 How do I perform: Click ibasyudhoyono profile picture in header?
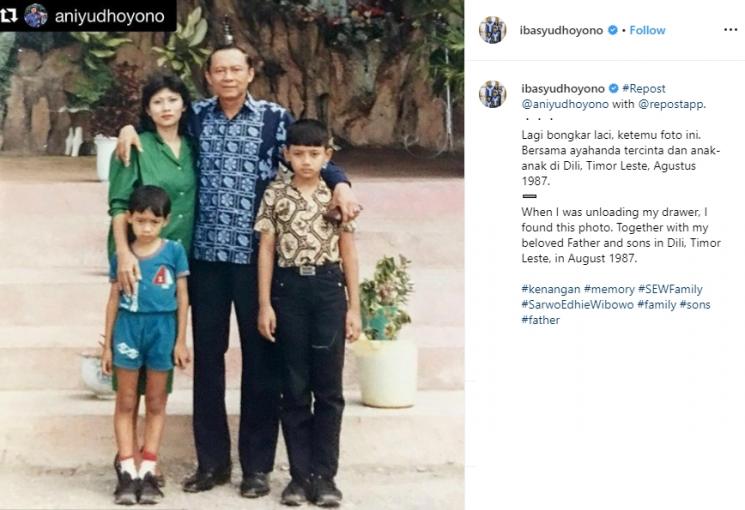[x=493, y=30]
